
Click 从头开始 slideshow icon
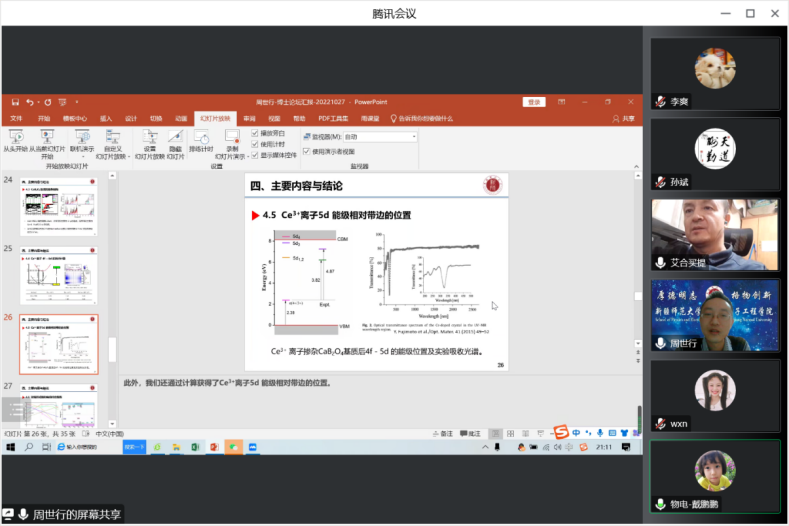pyautogui.click(x=16, y=136)
